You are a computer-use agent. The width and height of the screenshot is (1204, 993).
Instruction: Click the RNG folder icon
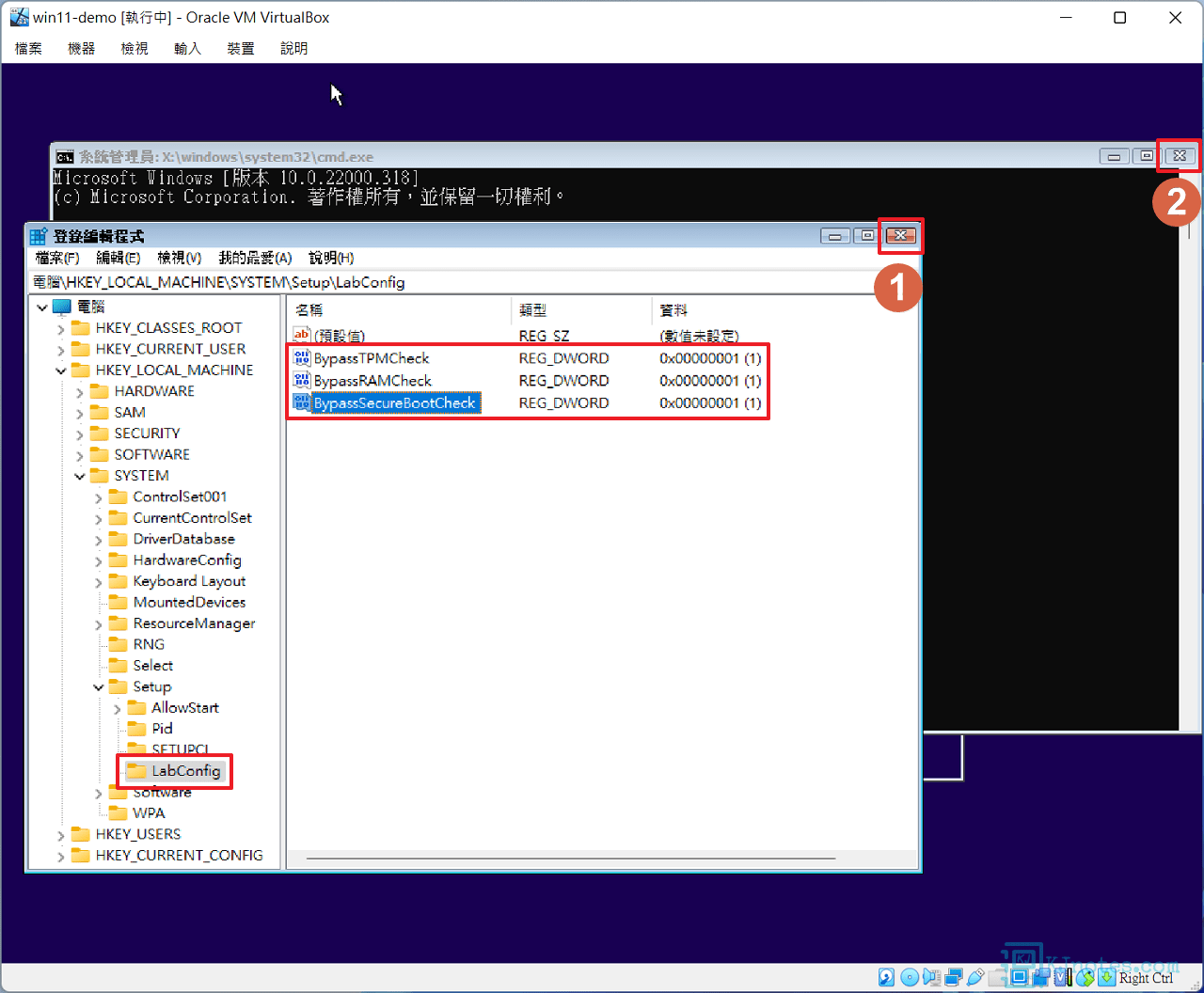(119, 644)
